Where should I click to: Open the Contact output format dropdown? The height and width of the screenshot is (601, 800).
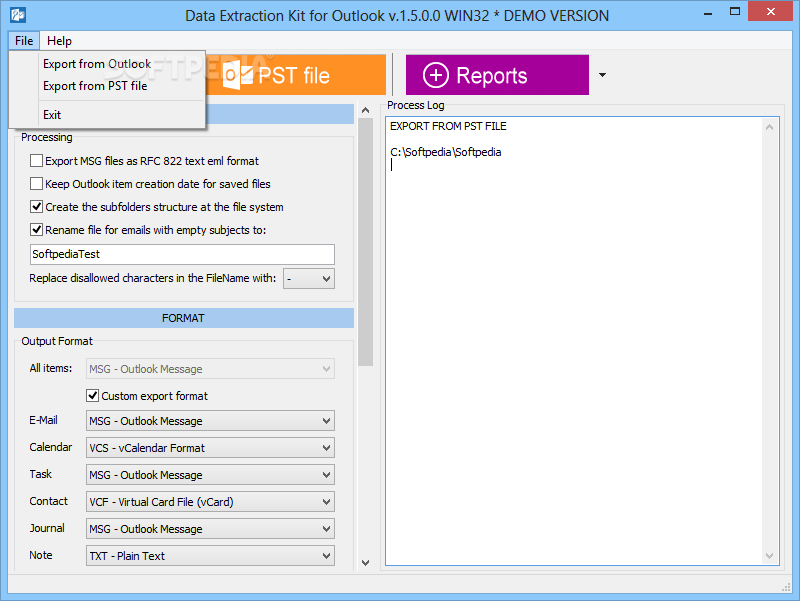point(210,502)
